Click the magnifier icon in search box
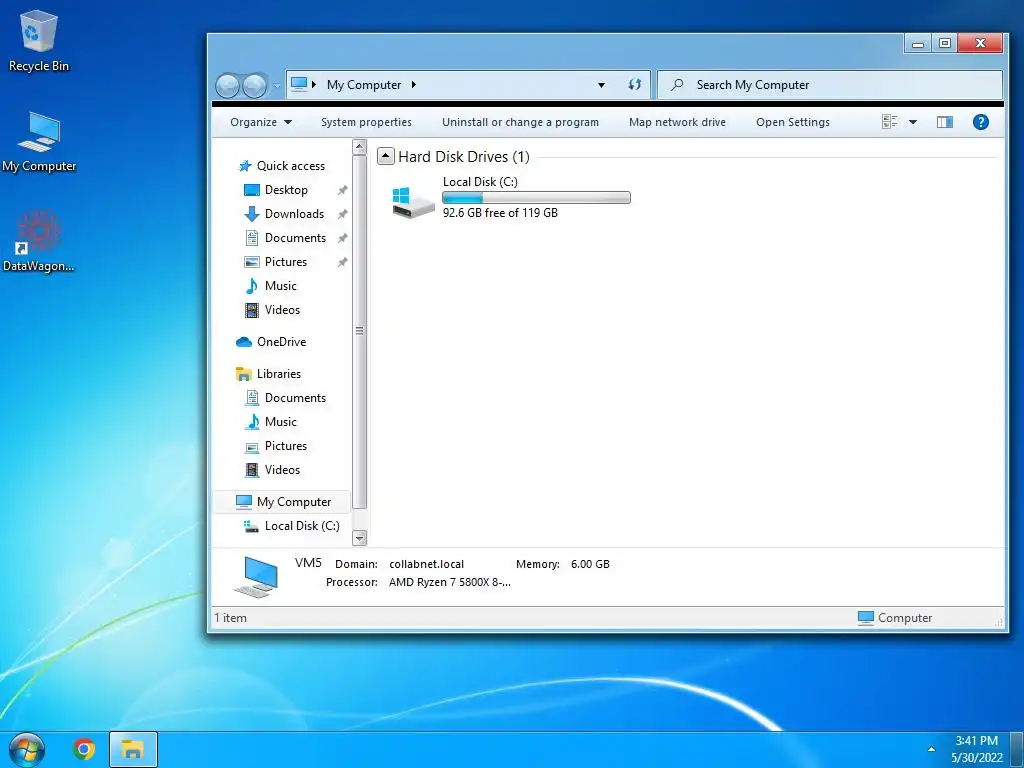This screenshot has width=1024, height=768. tap(677, 84)
